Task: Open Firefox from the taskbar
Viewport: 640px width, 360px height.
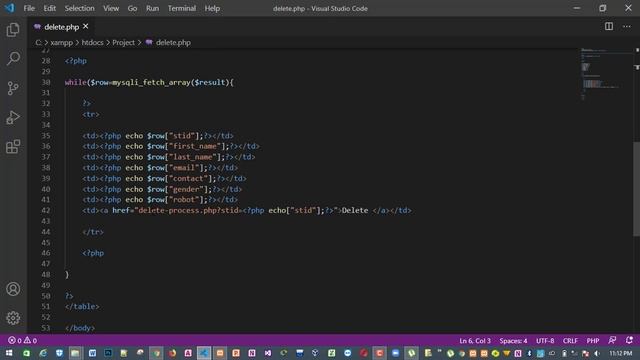Action: point(172,353)
